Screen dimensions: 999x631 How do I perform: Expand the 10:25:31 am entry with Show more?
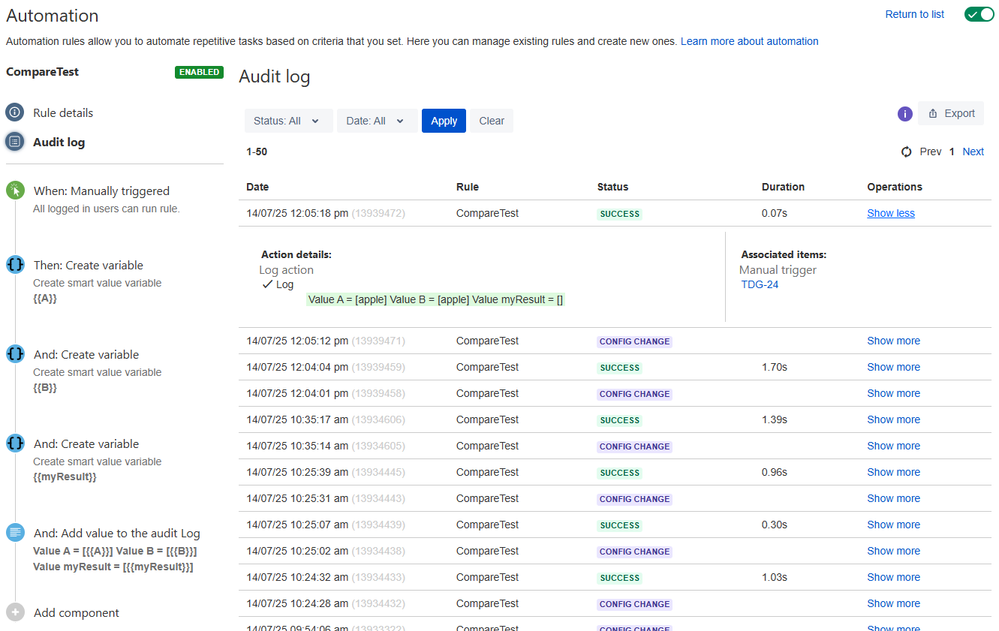click(893, 498)
